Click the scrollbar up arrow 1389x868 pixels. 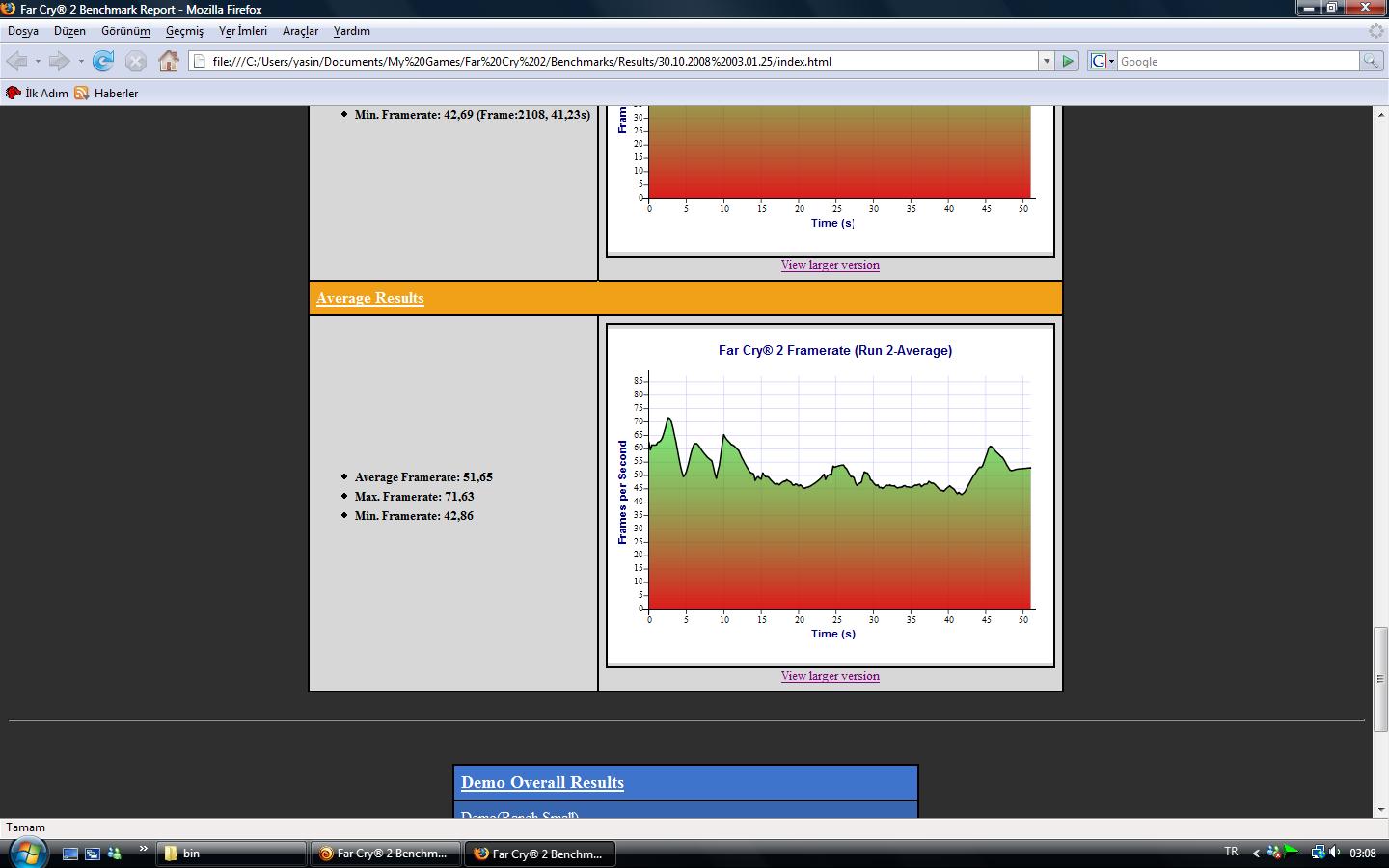tap(1380, 114)
